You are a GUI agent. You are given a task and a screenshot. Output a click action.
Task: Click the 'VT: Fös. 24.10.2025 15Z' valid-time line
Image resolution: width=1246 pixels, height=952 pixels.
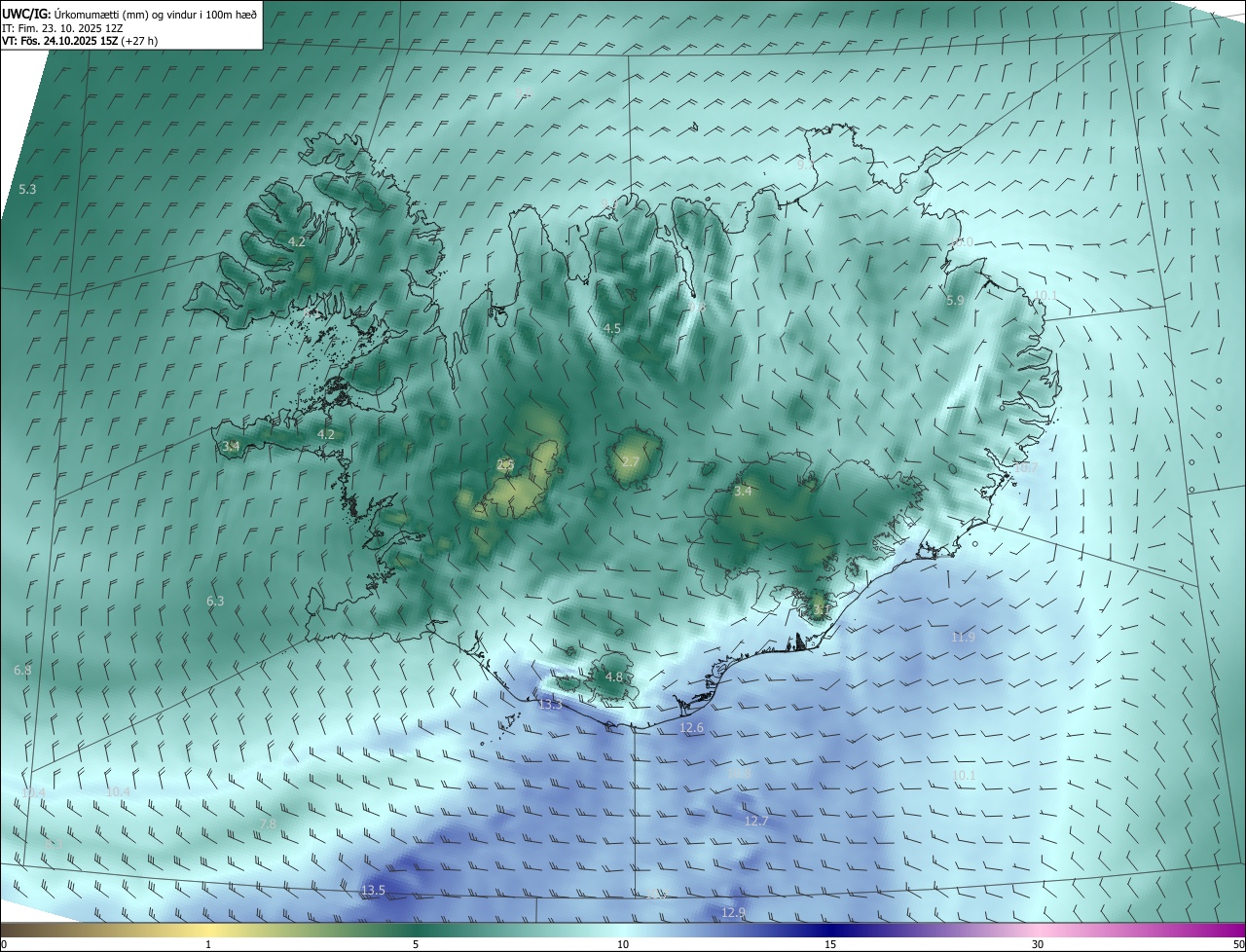(80, 40)
